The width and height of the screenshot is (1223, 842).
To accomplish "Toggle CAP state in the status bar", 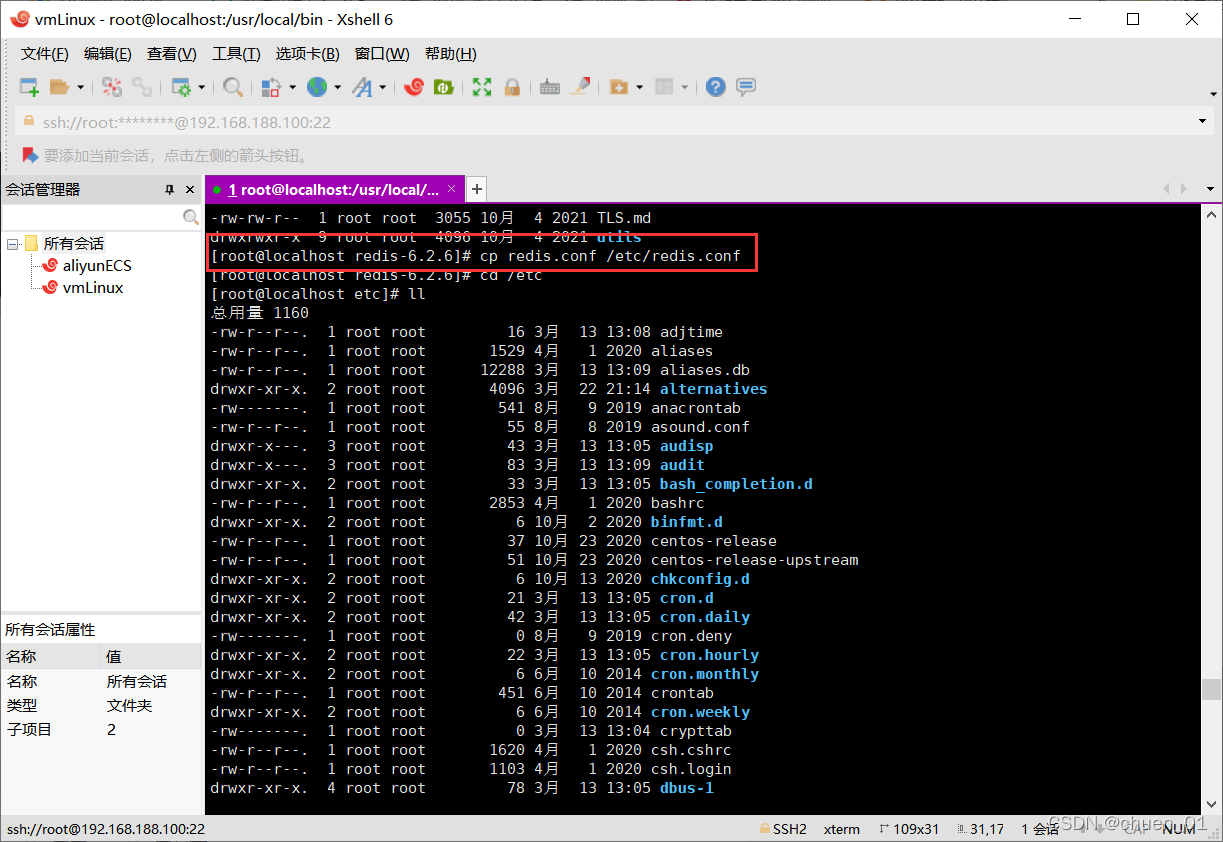I will (1137, 828).
